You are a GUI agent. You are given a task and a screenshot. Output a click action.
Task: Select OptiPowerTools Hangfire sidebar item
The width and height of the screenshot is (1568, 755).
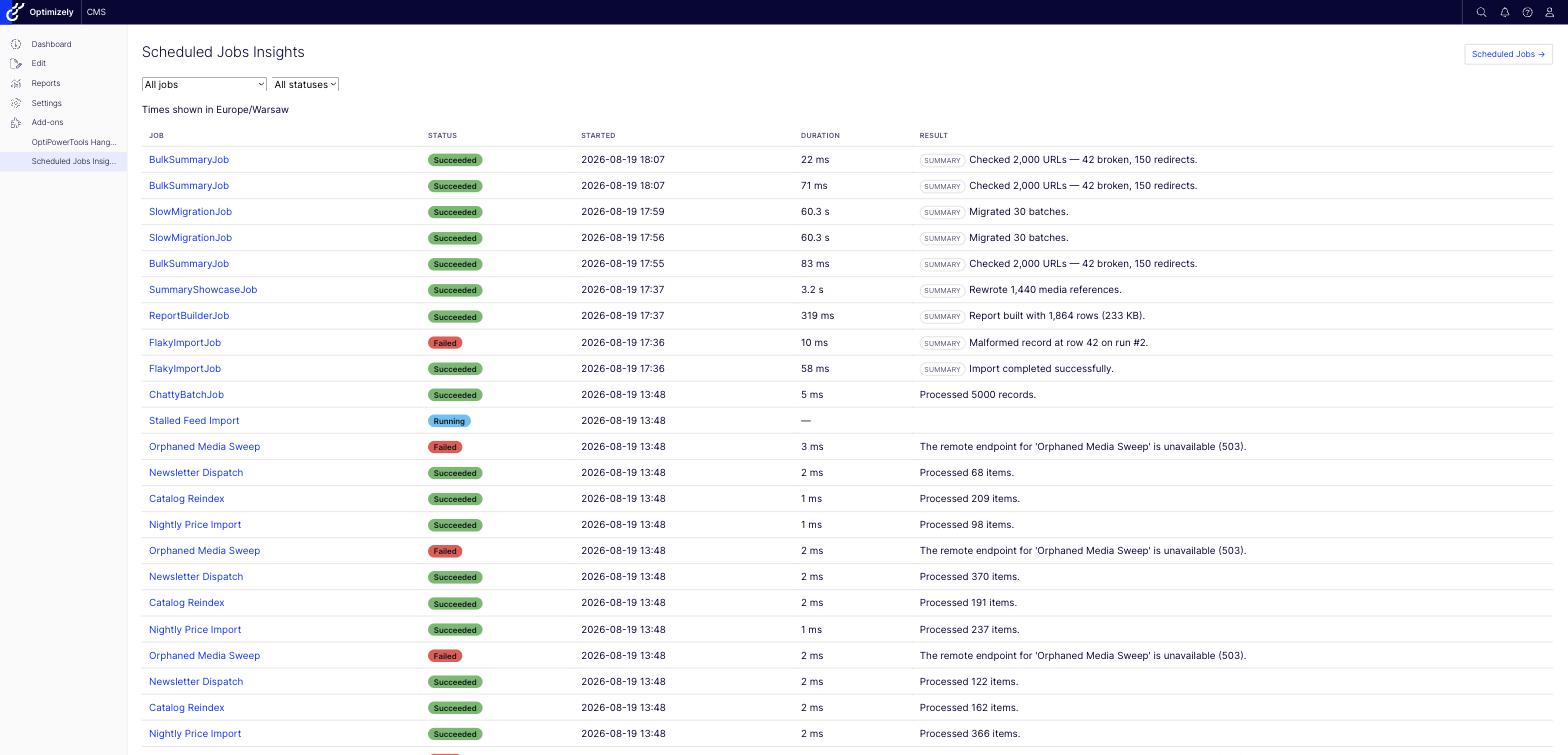click(74, 142)
